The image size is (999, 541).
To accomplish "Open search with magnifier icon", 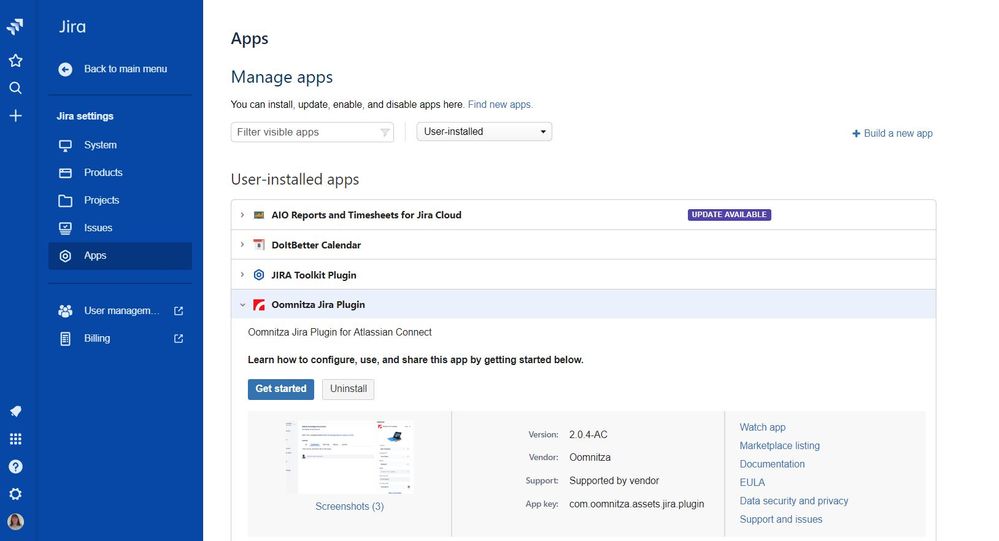I will coord(15,88).
